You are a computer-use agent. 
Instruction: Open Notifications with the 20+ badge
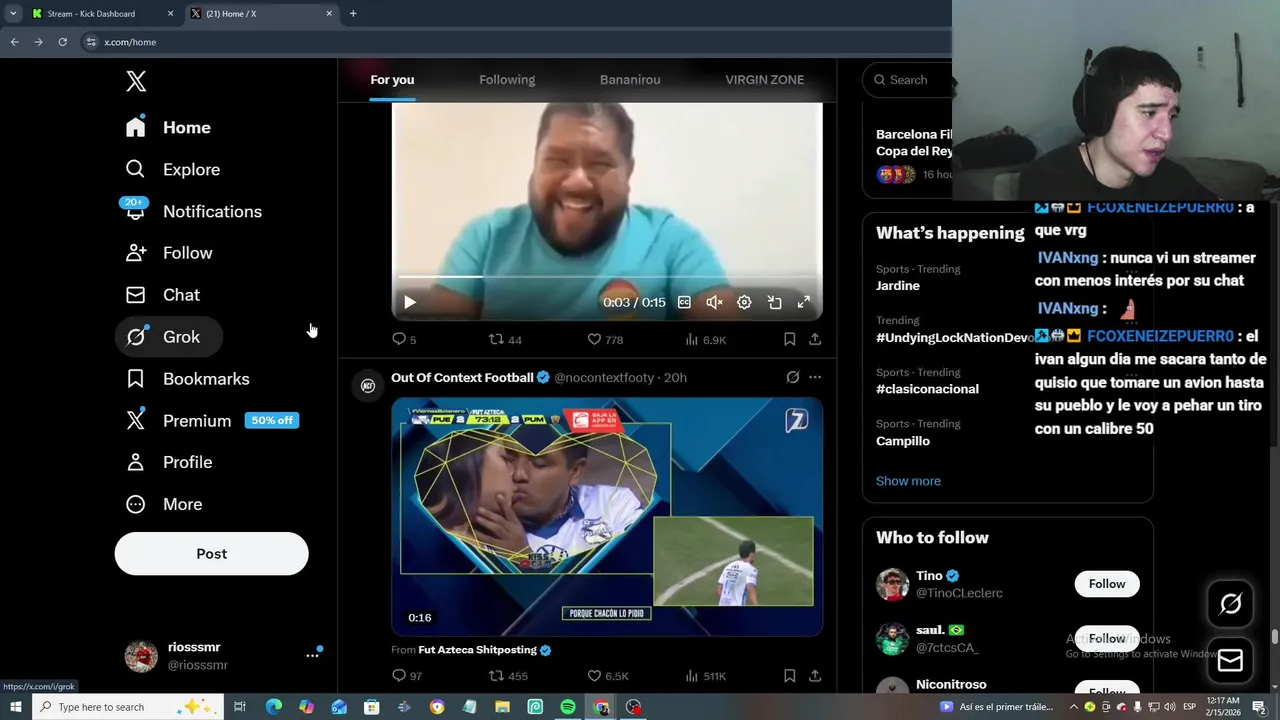click(x=193, y=211)
